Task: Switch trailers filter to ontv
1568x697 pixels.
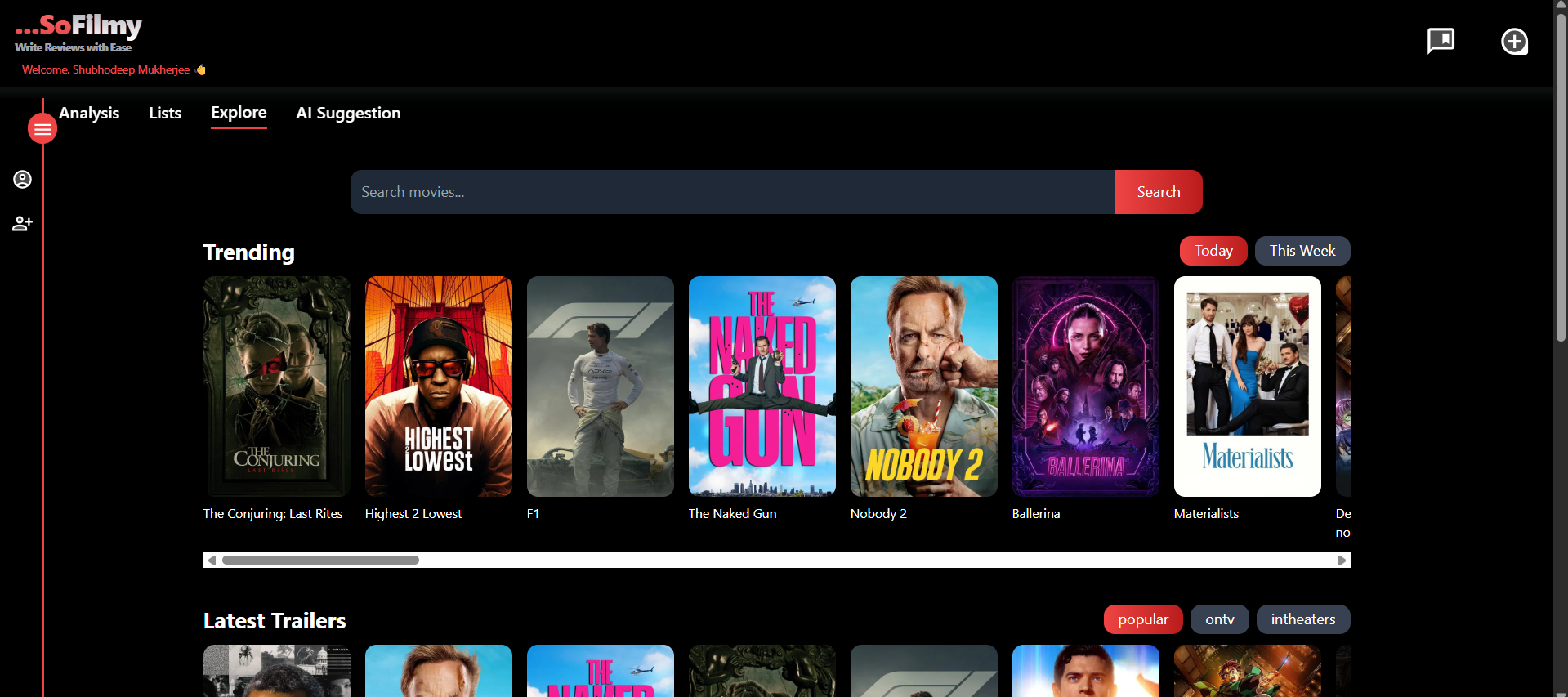Action: click(1220, 619)
